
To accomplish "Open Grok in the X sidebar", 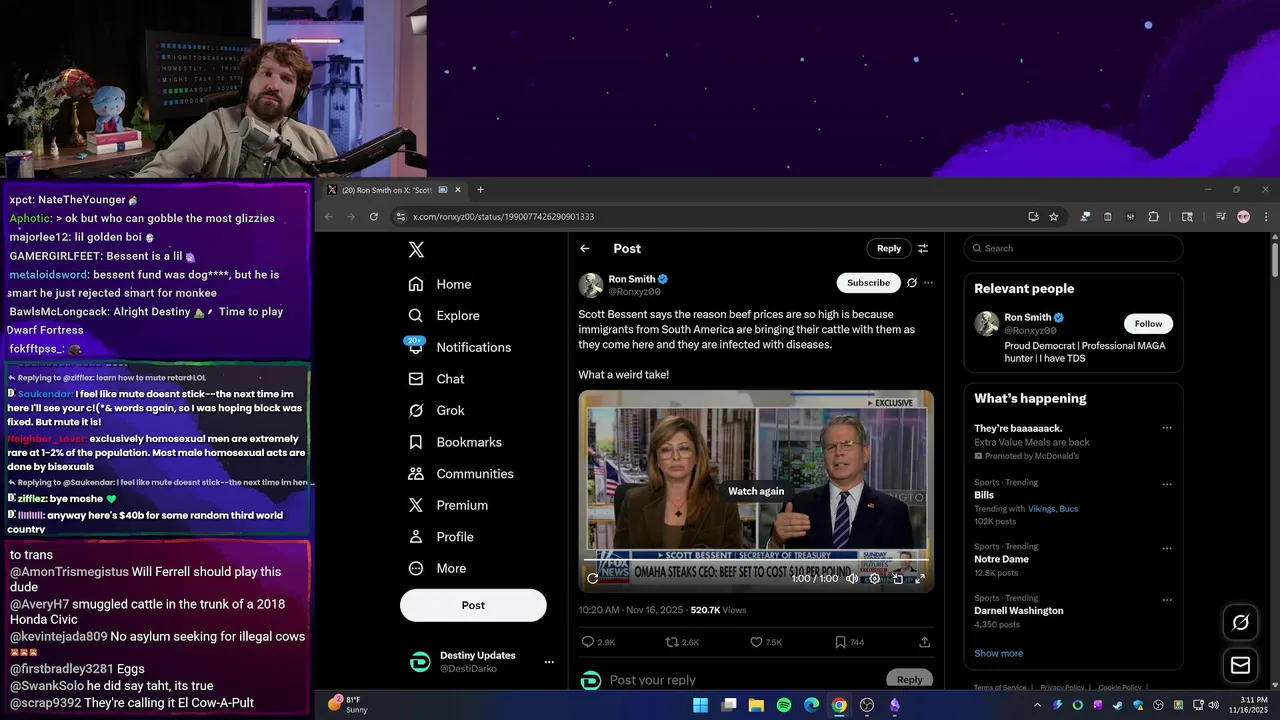I will pos(437,410).
